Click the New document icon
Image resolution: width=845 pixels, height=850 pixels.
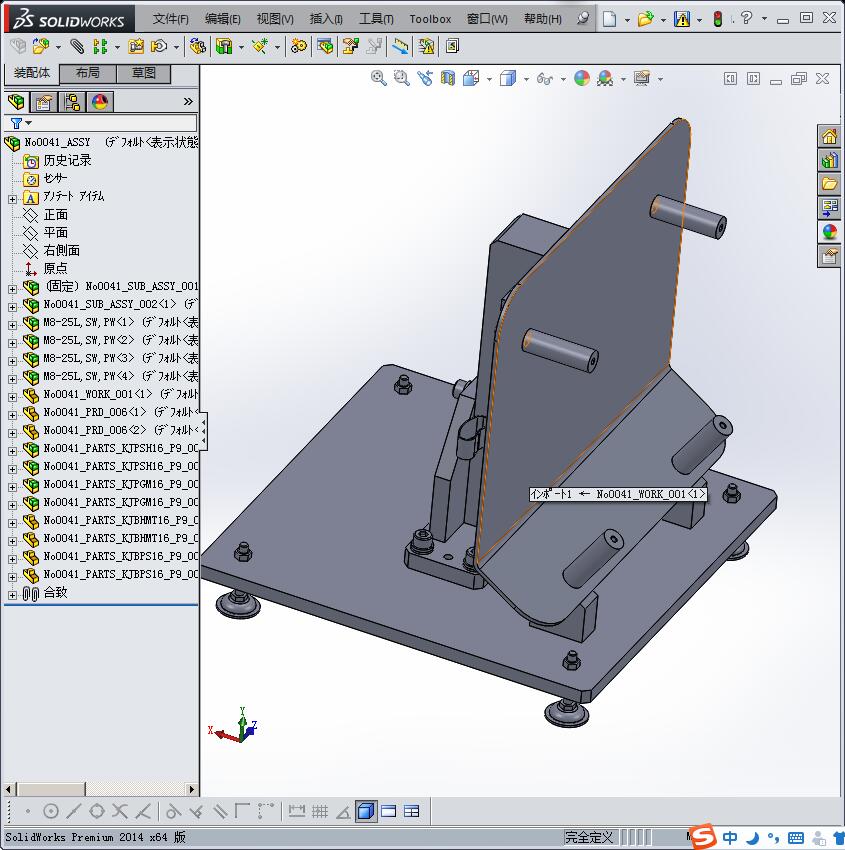coord(609,19)
